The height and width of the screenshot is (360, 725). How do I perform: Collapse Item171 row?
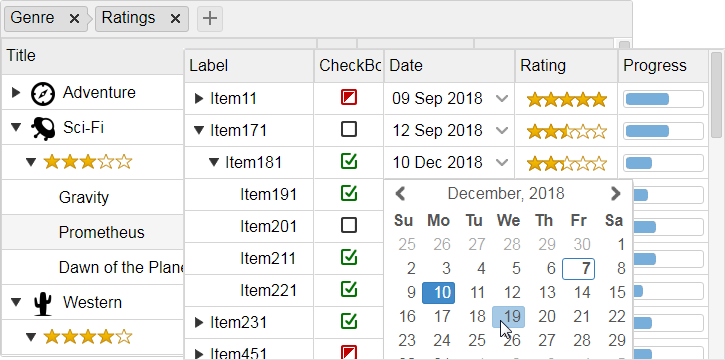tap(199, 131)
